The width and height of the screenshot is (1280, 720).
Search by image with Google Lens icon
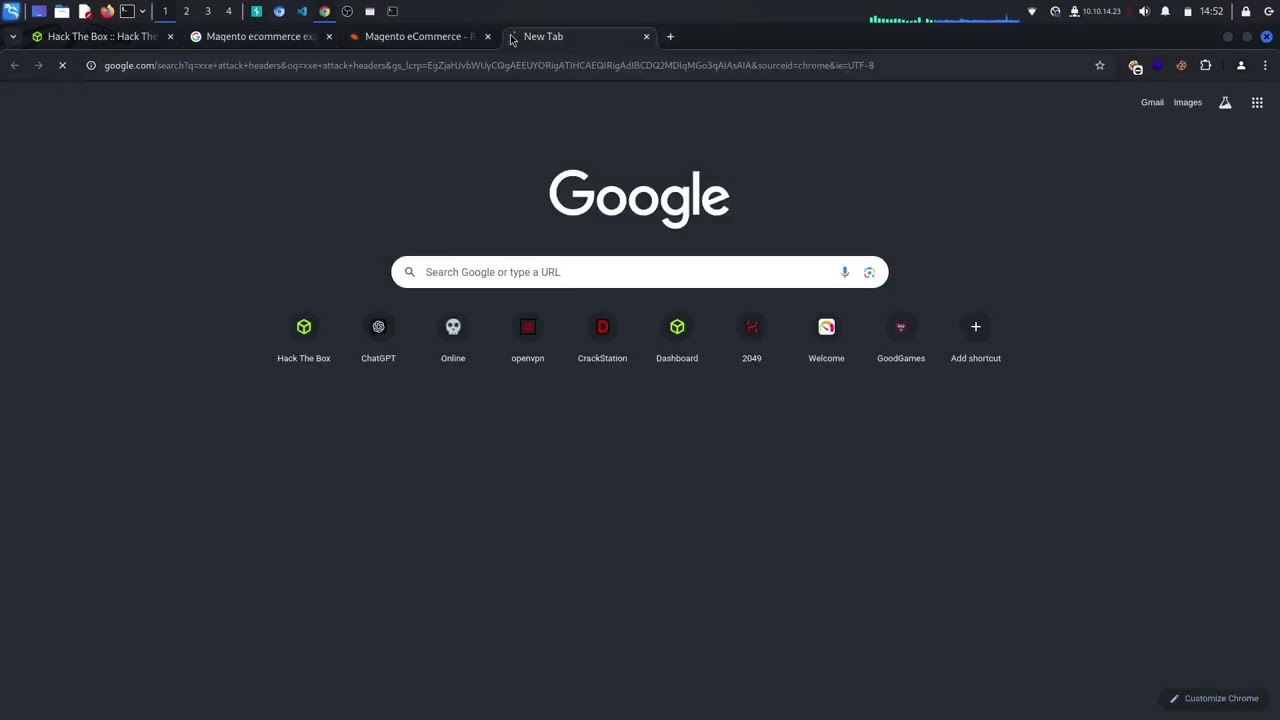tap(869, 272)
